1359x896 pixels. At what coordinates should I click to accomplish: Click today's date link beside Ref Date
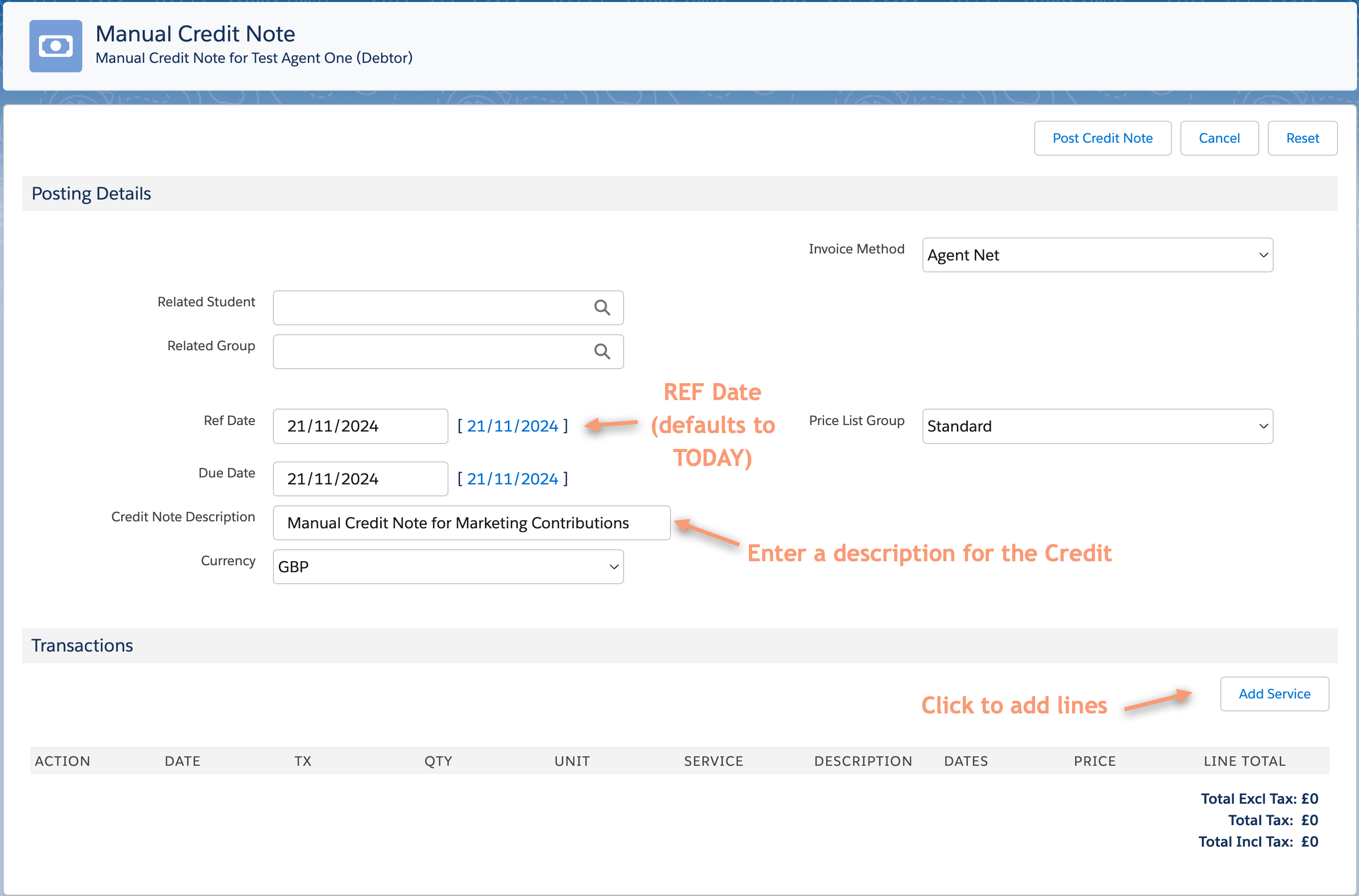pos(512,426)
